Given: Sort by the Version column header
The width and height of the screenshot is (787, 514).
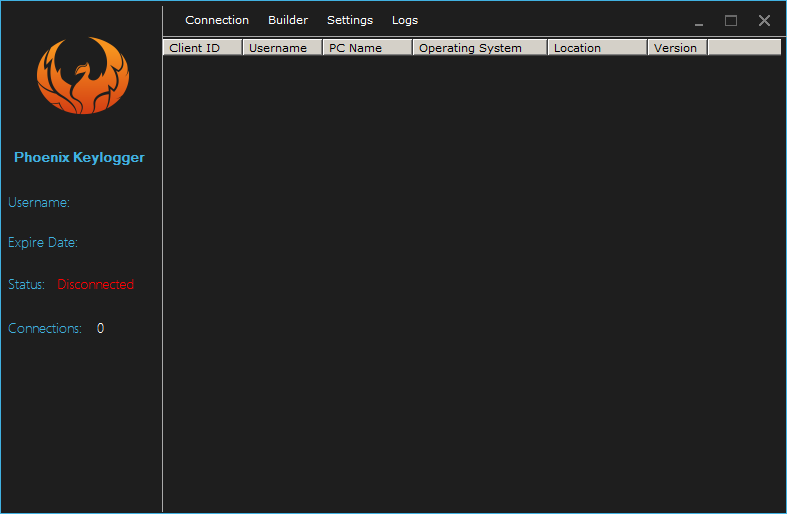Looking at the screenshot, I should coord(677,48).
